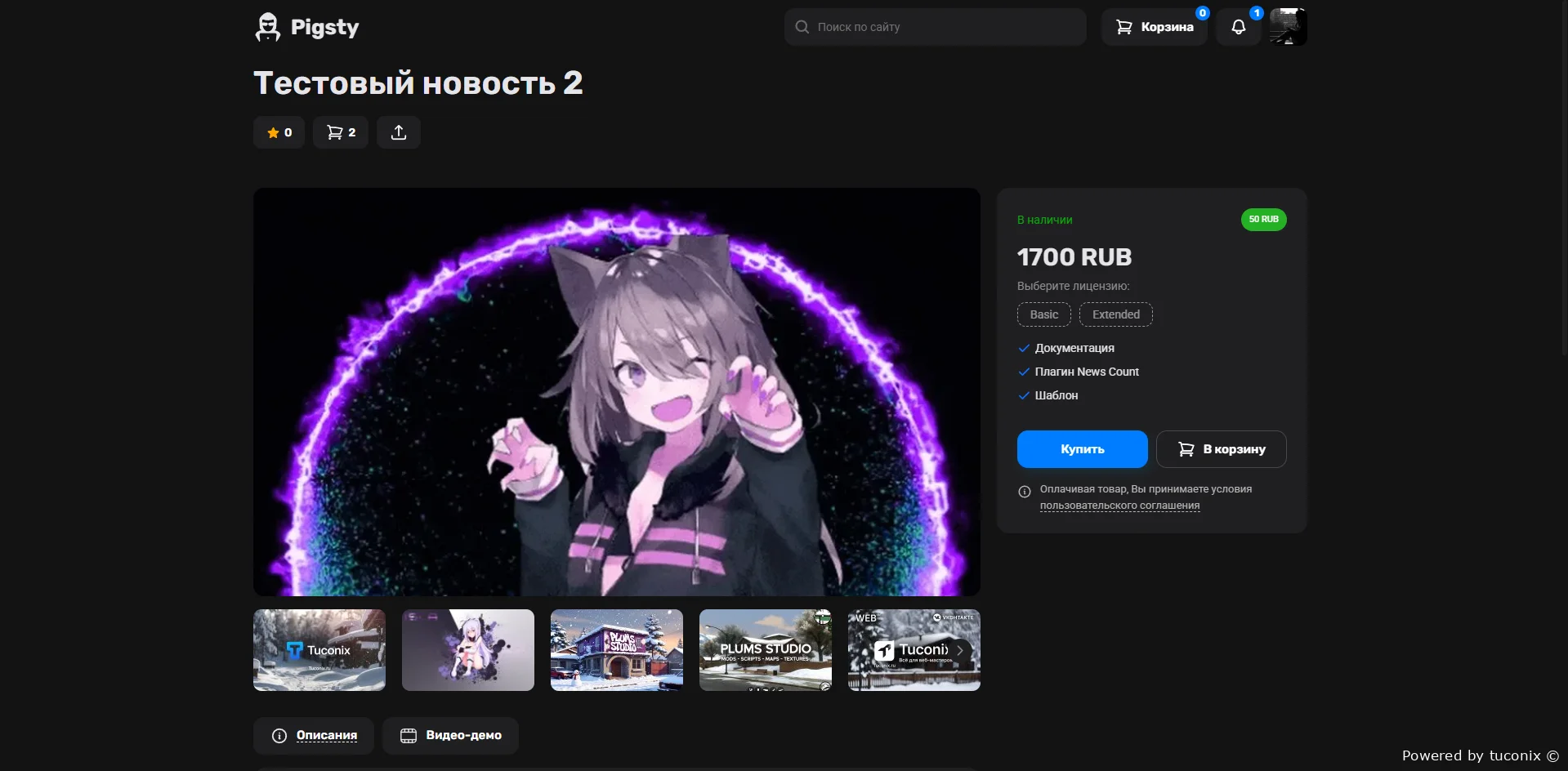Image resolution: width=1568 pixels, height=771 pixels.
Task: Add item with В корзину button
Action: [x=1221, y=449]
